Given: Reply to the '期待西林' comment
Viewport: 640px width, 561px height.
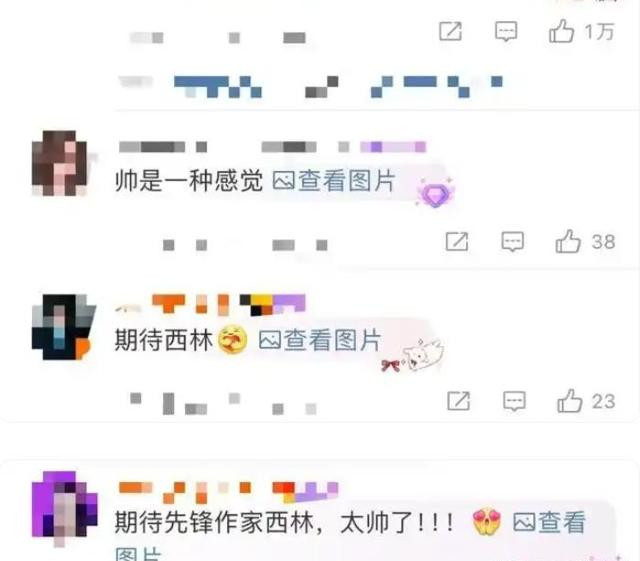Looking at the screenshot, I should coord(514,401).
